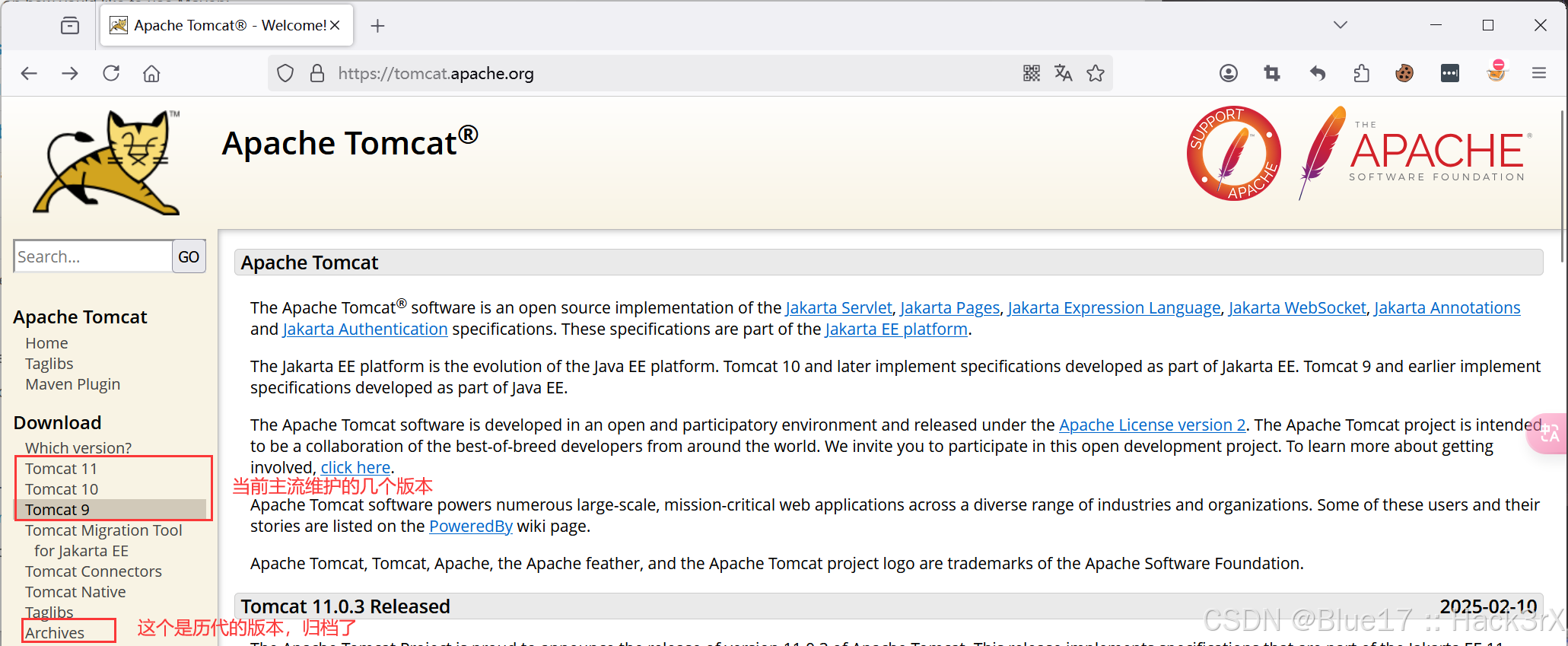
Task: Click the Support Apache round badge
Action: point(1233,153)
